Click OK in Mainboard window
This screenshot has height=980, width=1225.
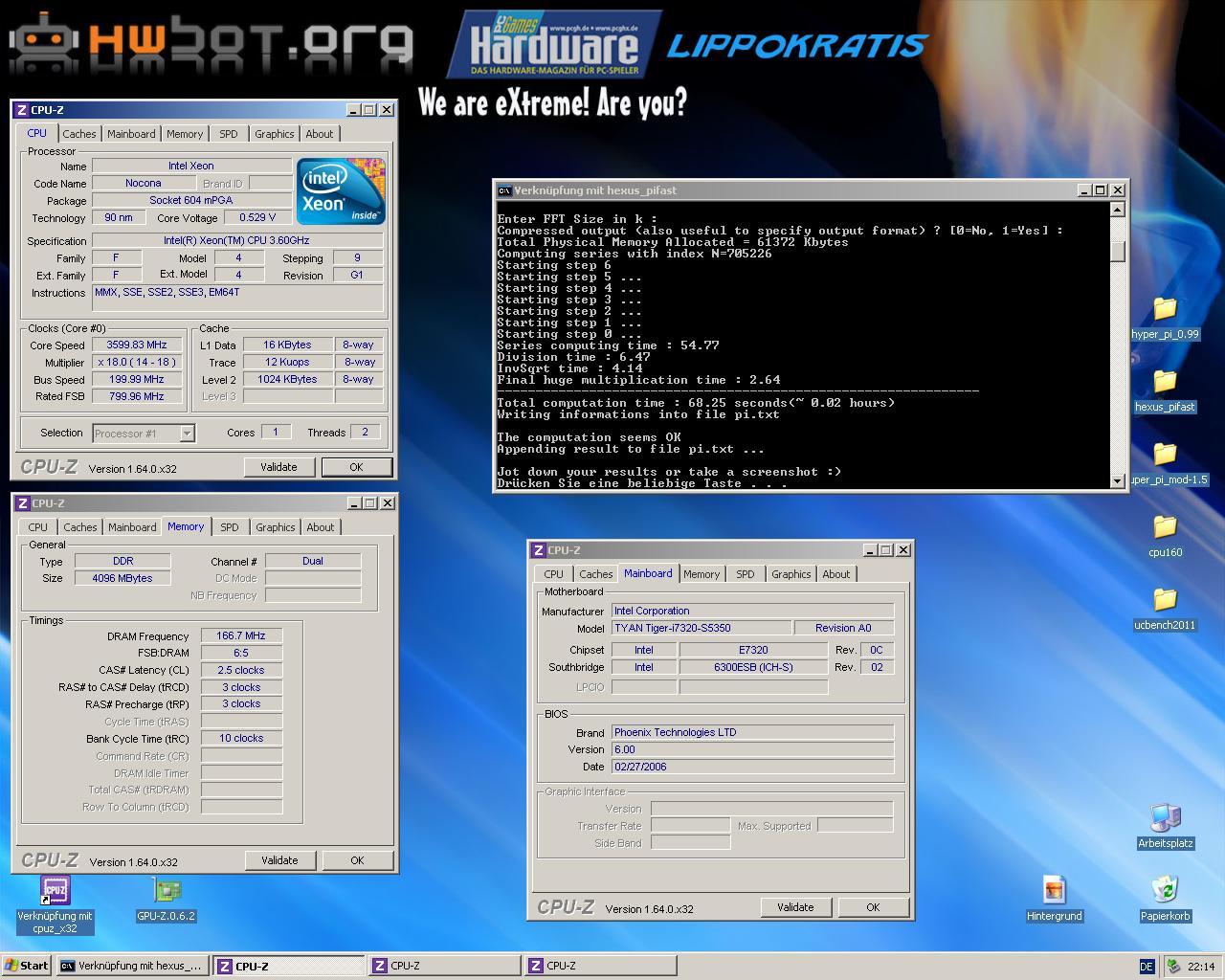pyautogui.click(x=873, y=907)
